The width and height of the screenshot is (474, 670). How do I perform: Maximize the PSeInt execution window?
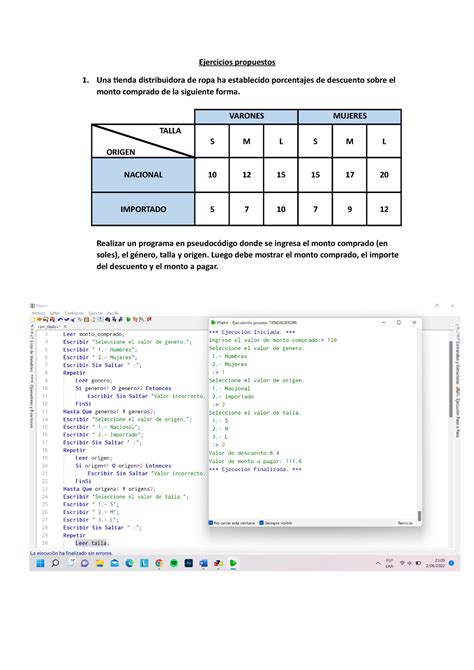pos(399,323)
